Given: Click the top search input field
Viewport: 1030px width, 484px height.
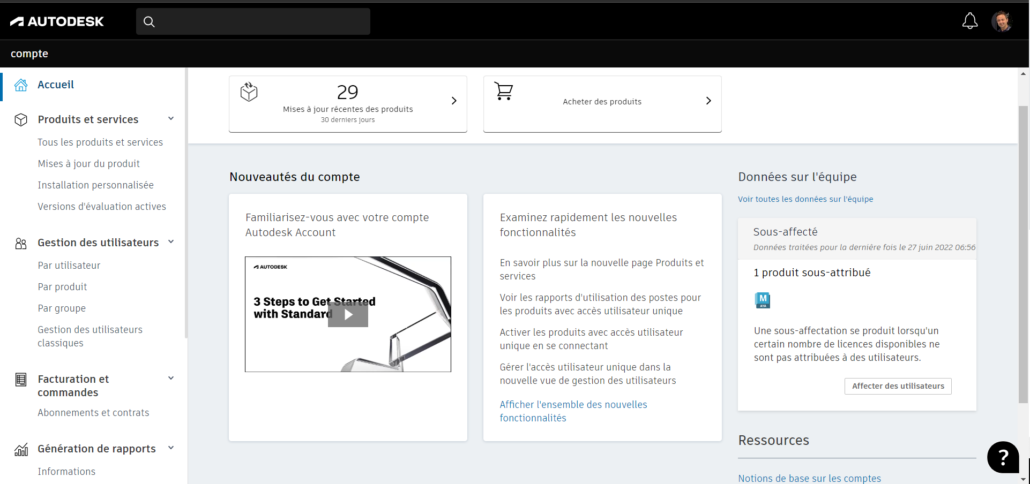Looking at the screenshot, I should coord(253,22).
